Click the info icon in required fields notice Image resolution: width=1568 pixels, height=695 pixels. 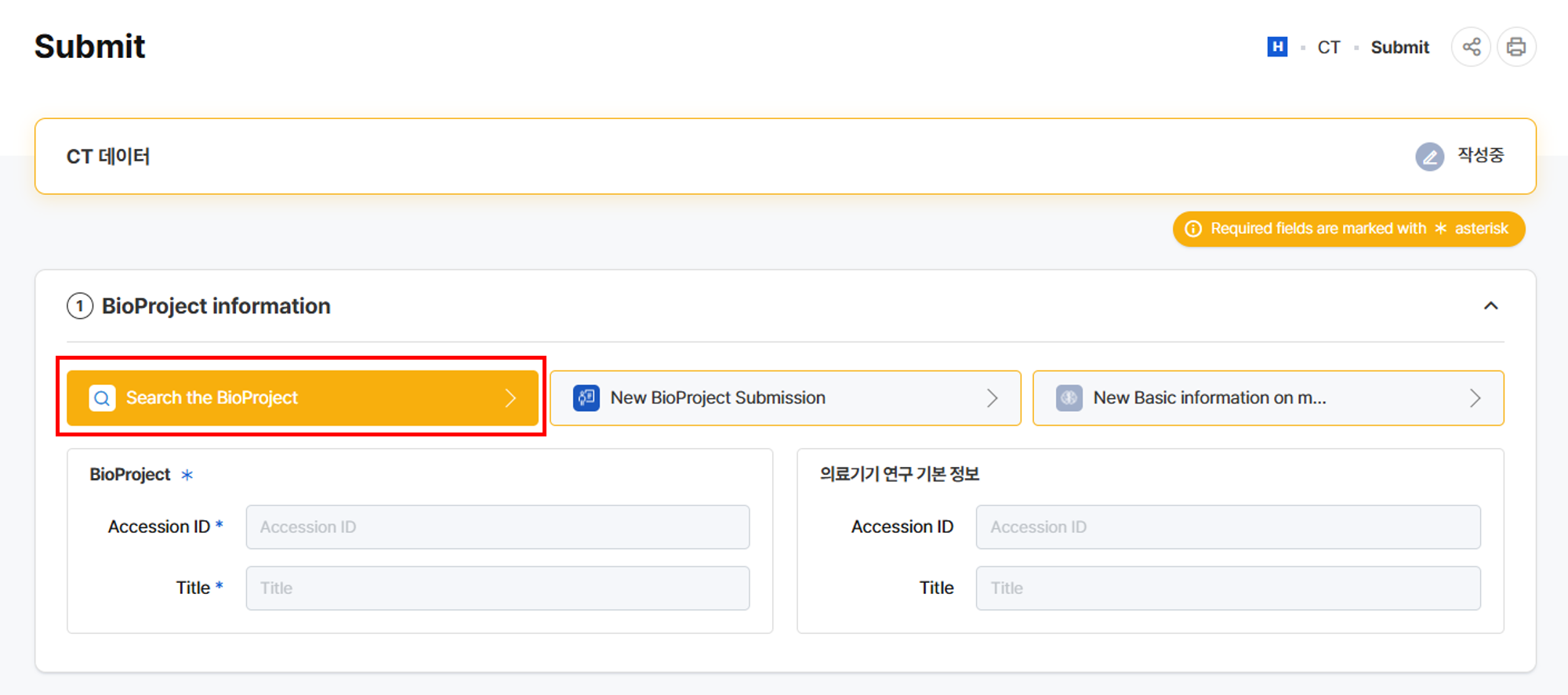[1193, 229]
